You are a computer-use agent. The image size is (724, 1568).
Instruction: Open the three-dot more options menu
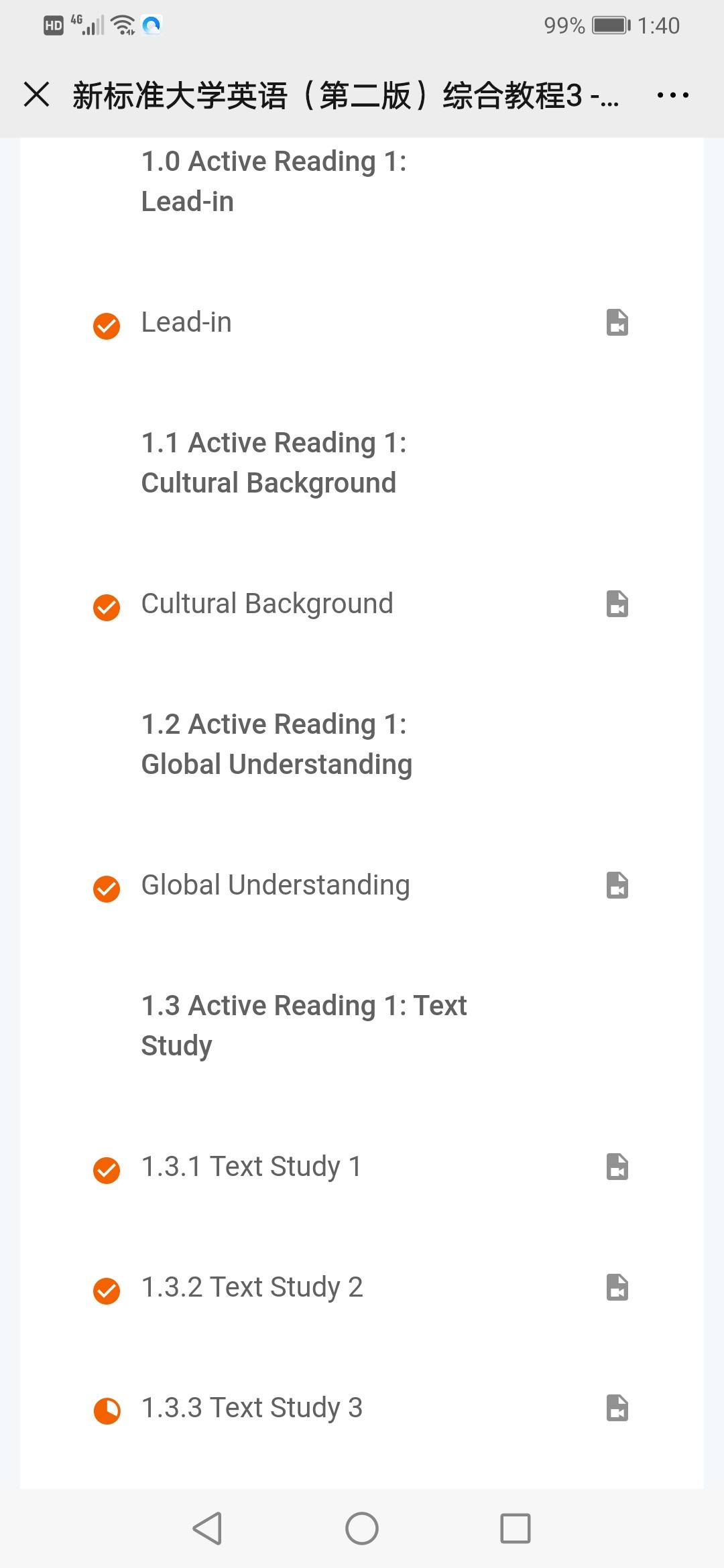click(x=672, y=95)
